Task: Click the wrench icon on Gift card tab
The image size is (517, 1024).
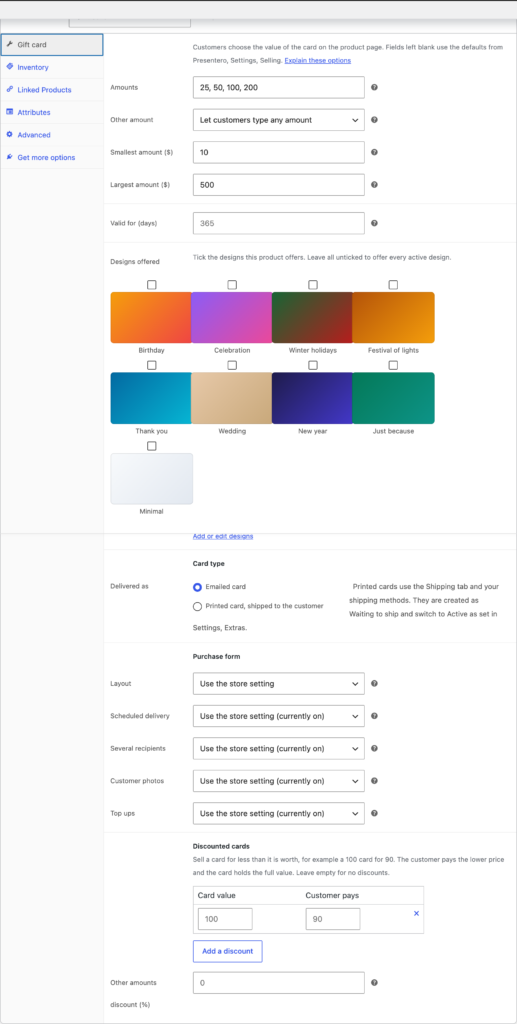Action: tap(10, 44)
